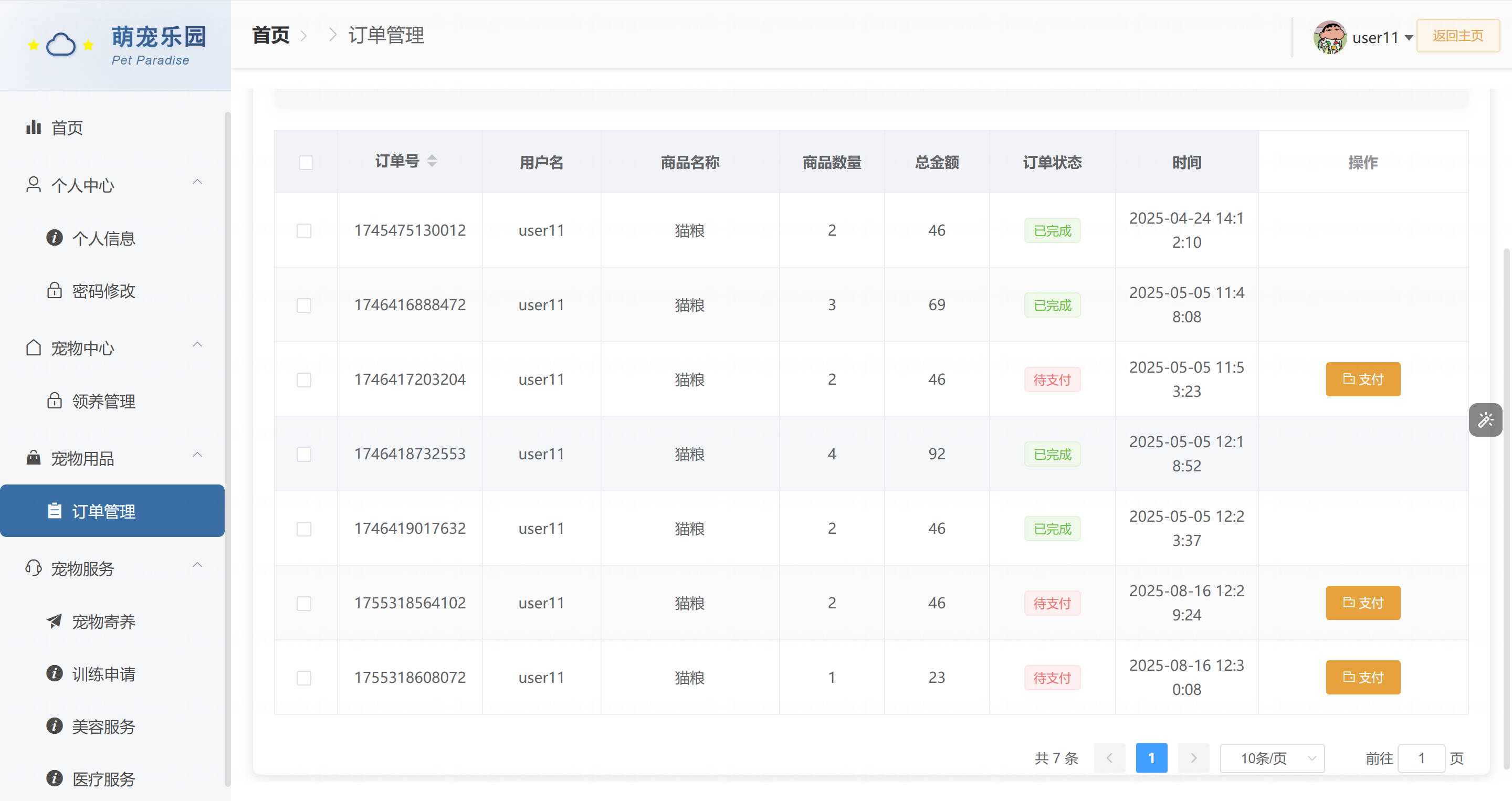The height and width of the screenshot is (801, 1512).
Task: Open 个人信息 menu item
Action: coord(112,238)
